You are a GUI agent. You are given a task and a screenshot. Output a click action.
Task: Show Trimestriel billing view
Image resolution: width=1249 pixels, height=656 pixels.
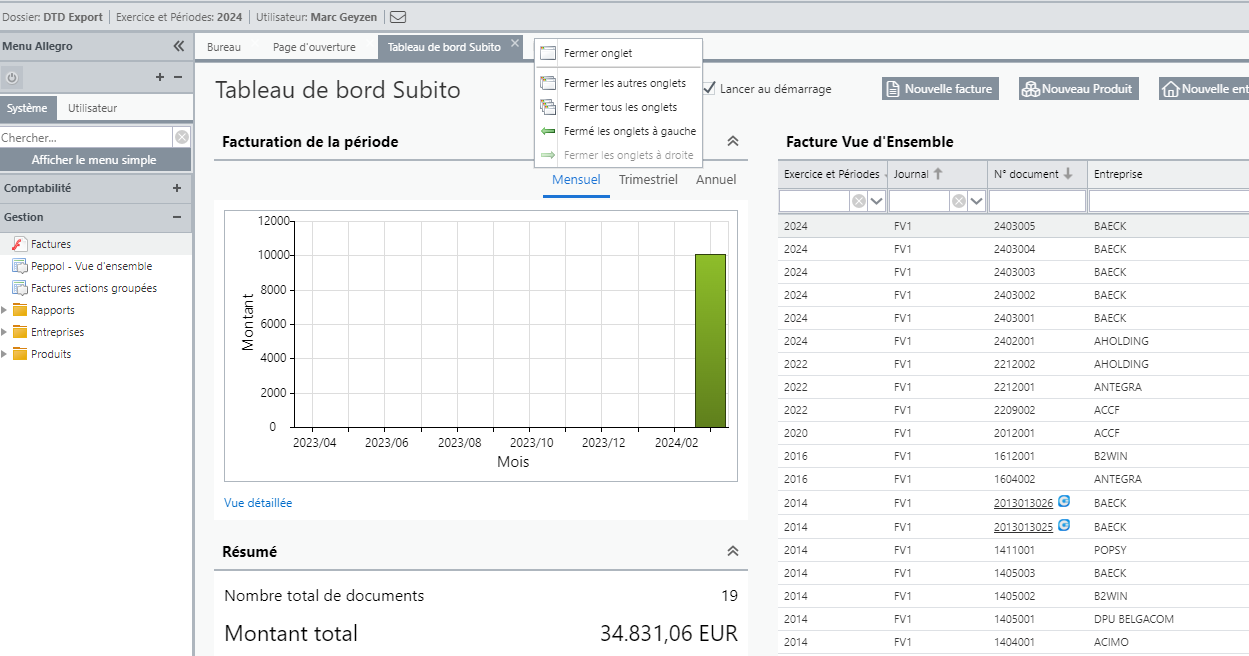click(x=648, y=180)
